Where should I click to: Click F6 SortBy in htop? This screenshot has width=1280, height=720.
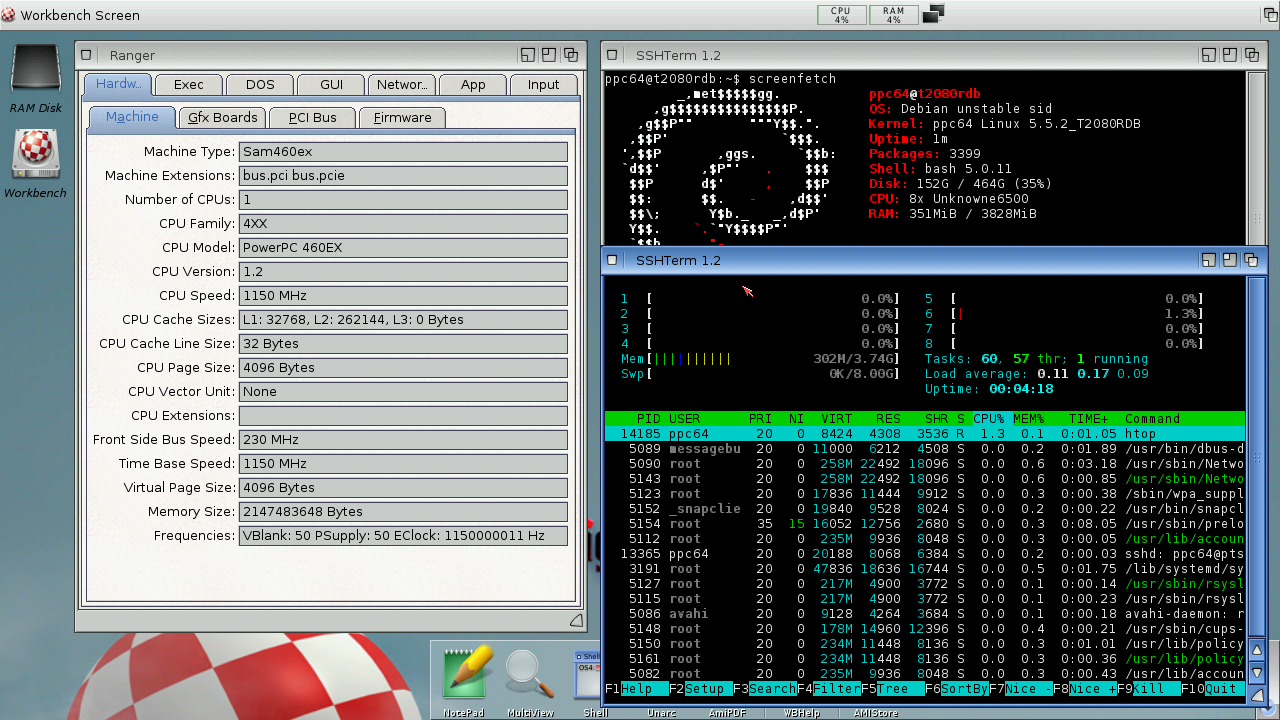[x=956, y=689]
